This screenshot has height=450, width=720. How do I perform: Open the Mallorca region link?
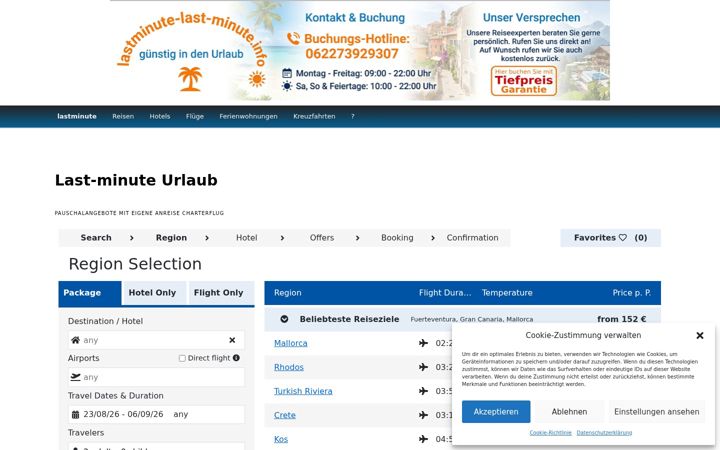click(291, 343)
